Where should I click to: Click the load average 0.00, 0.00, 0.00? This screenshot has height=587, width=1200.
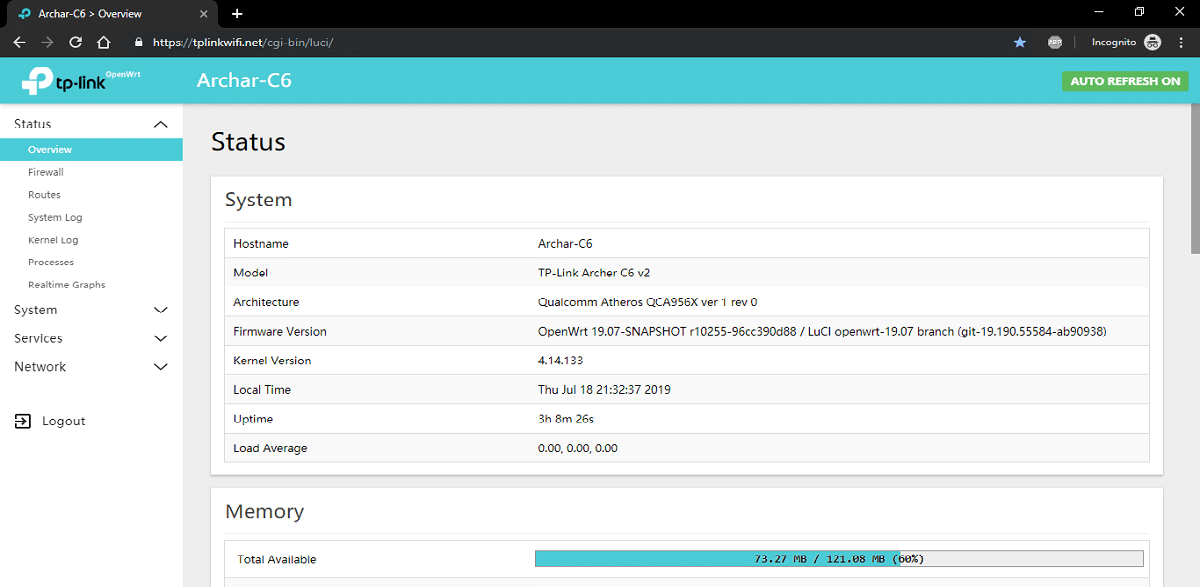[x=578, y=448]
